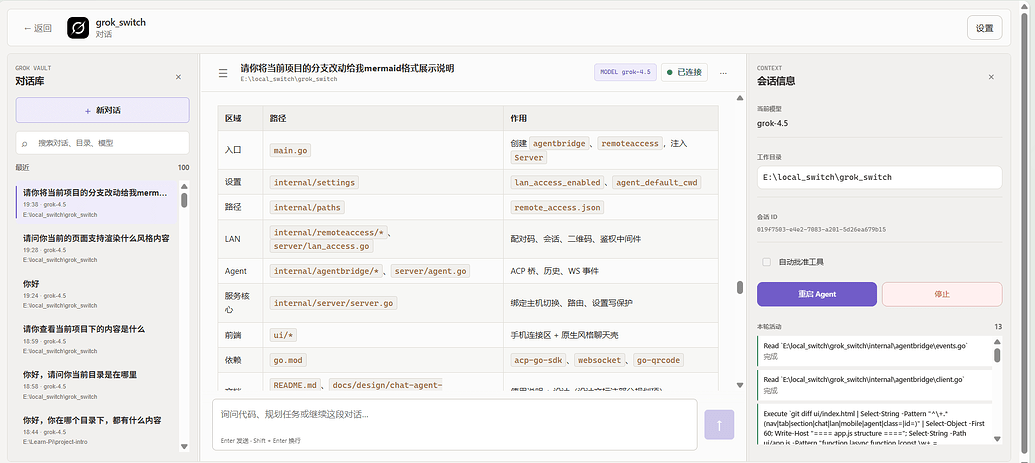This screenshot has width=1035, height=463.
Task: Click the conversation title about mermaid
Action: [347, 68]
